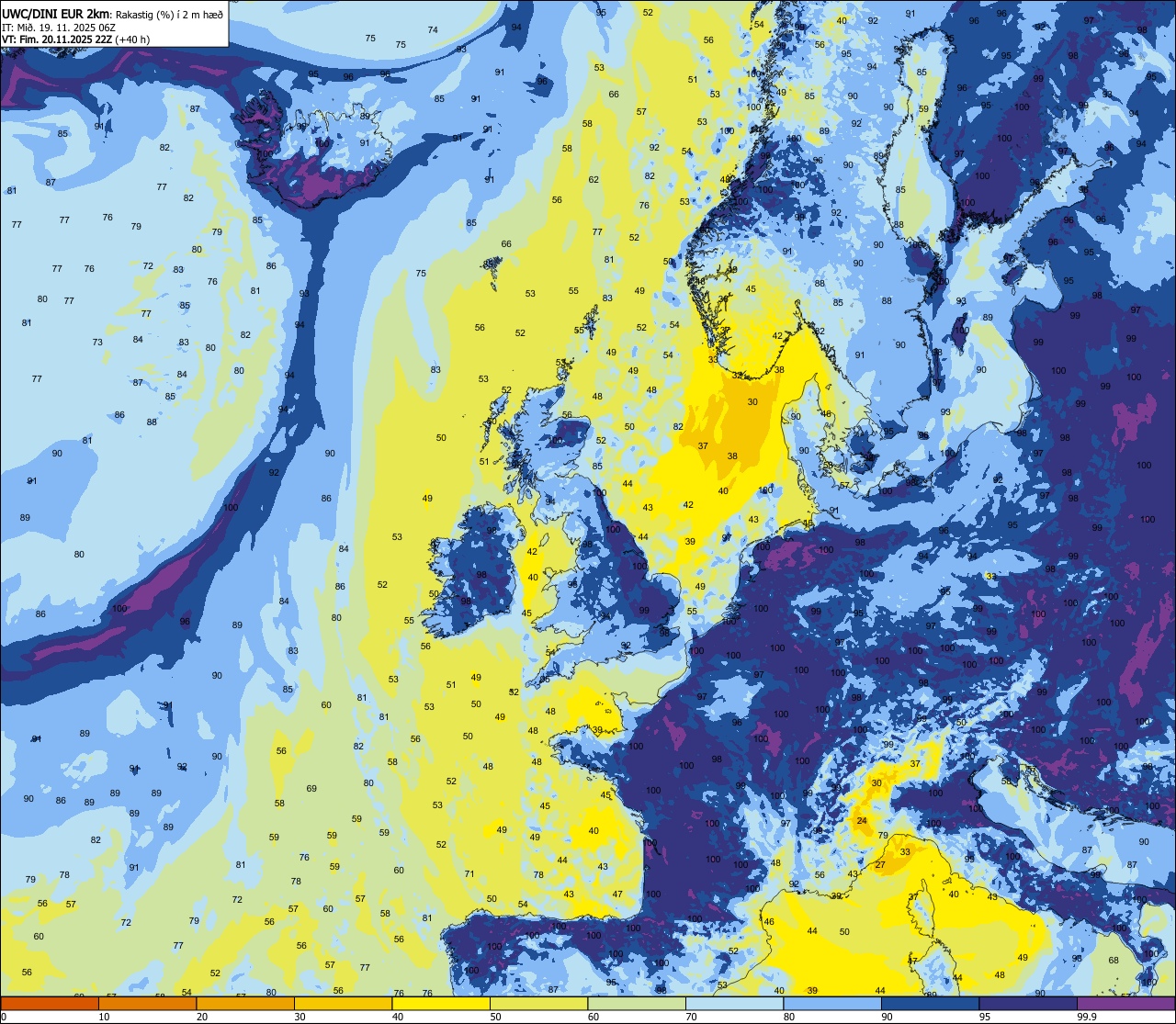Click the golden 30–40 legend swatch
This screenshot has width=1176, height=1024.
click(x=343, y=1004)
